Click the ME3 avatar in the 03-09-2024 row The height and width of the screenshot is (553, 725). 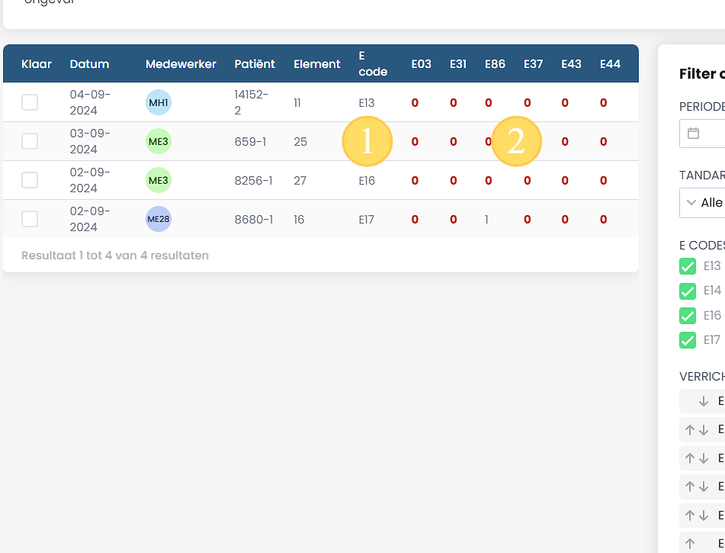(x=159, y=141)
